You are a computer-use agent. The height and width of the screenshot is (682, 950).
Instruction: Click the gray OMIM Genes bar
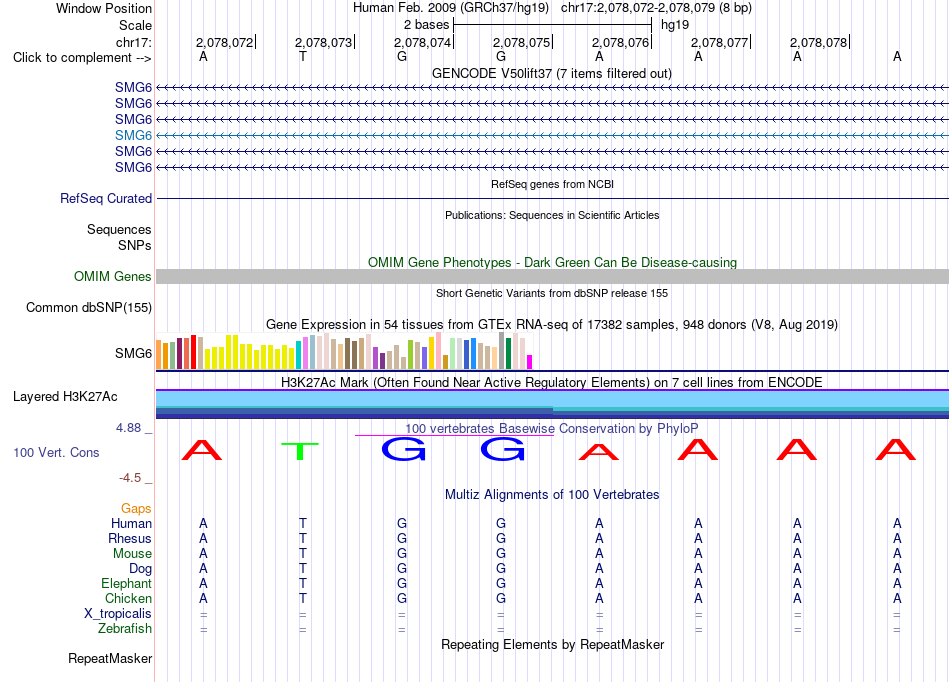click(552, 277)
